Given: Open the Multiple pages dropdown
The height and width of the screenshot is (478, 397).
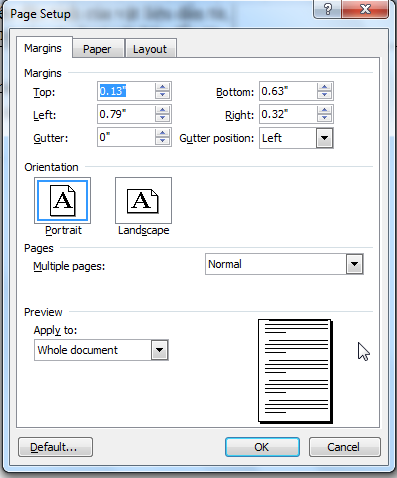Looking at the screenshot, I should click(354, 264).
